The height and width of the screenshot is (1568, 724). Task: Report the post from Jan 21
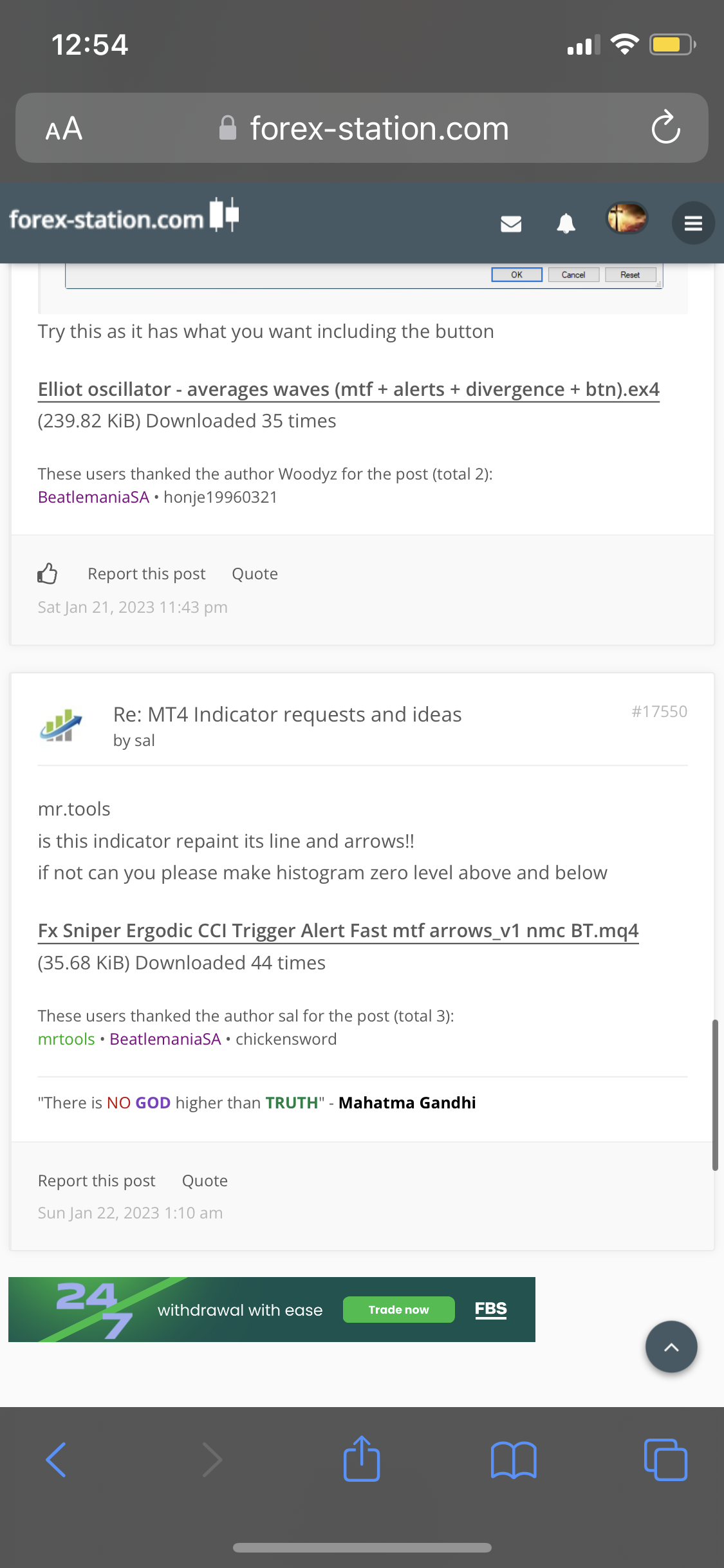146,574
